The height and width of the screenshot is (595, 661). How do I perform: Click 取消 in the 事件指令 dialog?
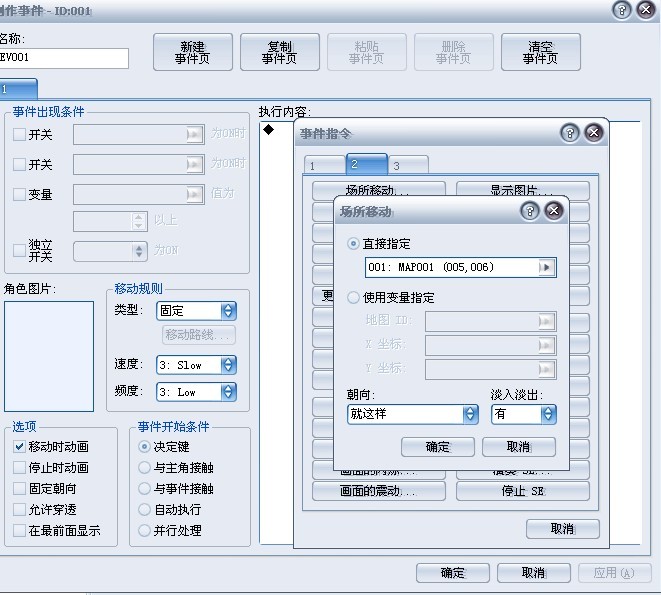[x=562, y=529]
